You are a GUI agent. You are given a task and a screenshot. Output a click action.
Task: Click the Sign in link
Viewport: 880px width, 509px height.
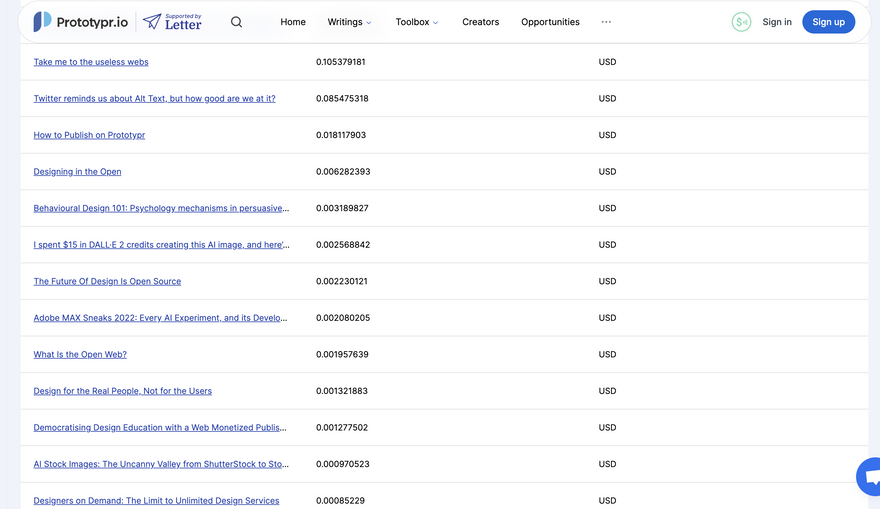point(777,22)
